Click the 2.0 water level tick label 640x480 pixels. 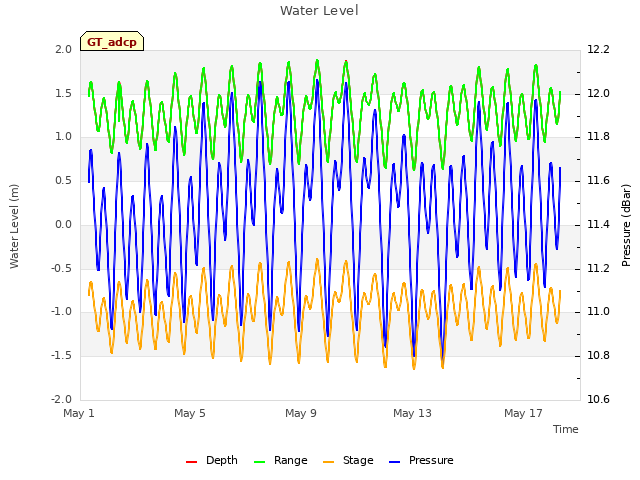tap(63, 49)
